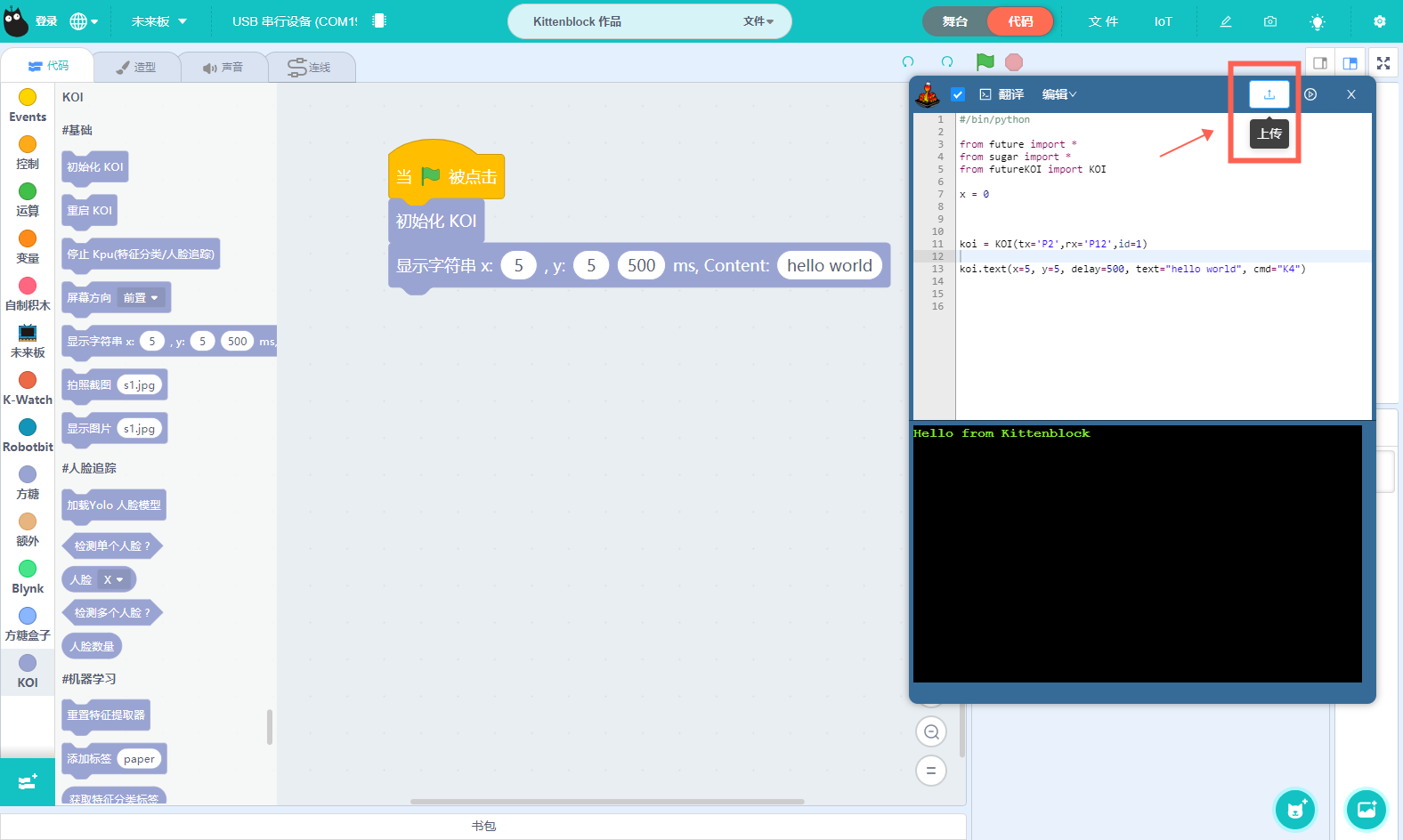Open the 文件 dropdown inside the project title field
Viewport: 1403px width, 840px height.
click(x=758, y=21)
